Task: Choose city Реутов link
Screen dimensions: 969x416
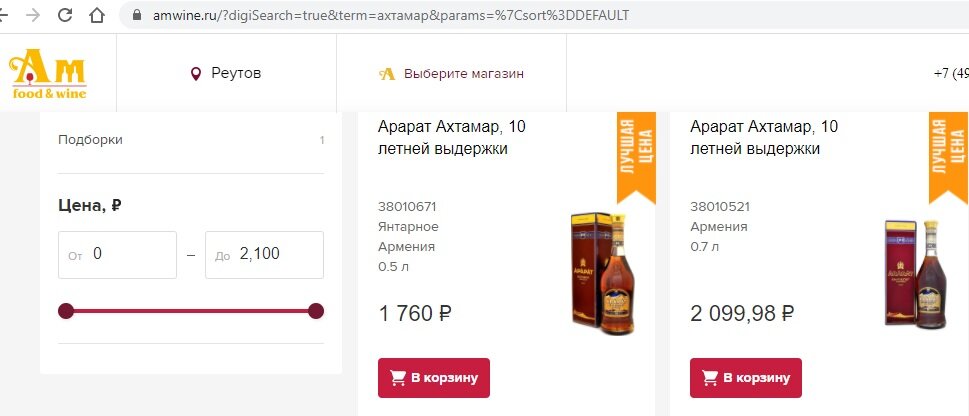Action: click(x=236, y=74)
